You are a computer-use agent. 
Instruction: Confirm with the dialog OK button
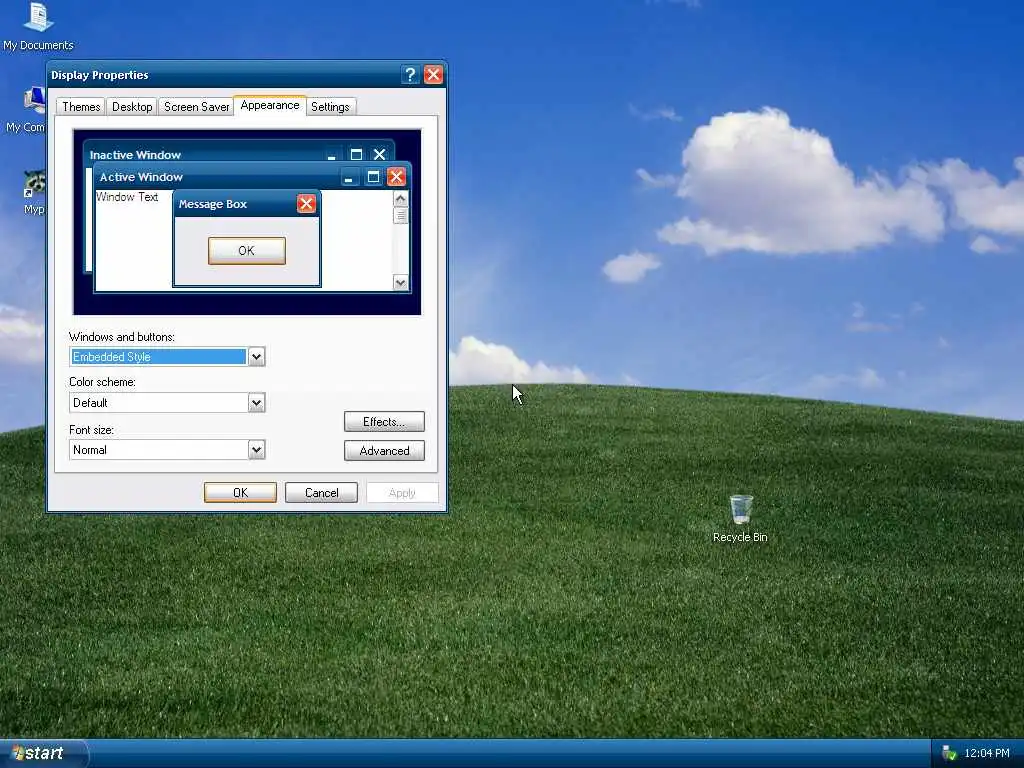(x=240, y=492)
